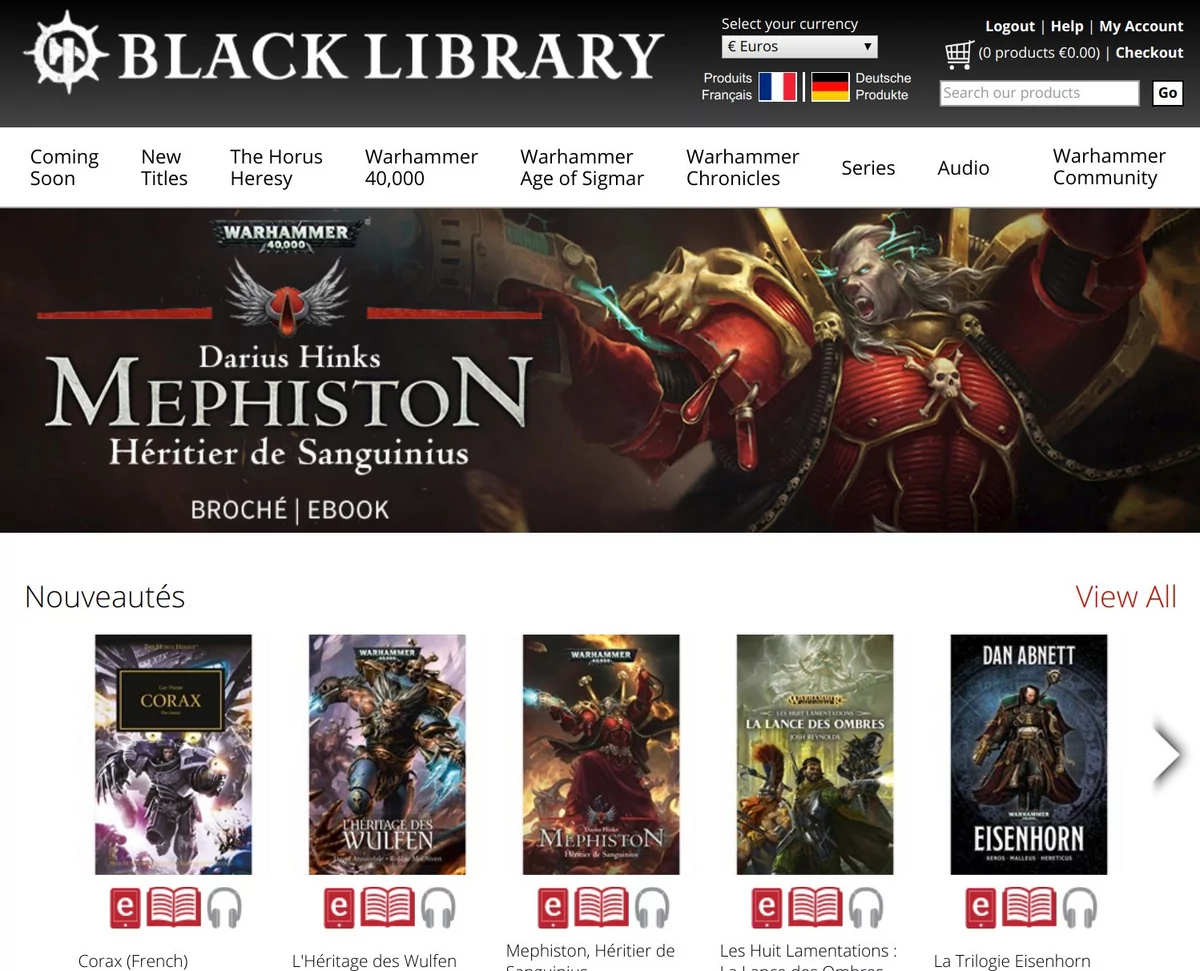The image size is (1200, 971).
Task: Open the Mephiston Héritier de Sanguinius banner
Action: click(x=600, y=370)
